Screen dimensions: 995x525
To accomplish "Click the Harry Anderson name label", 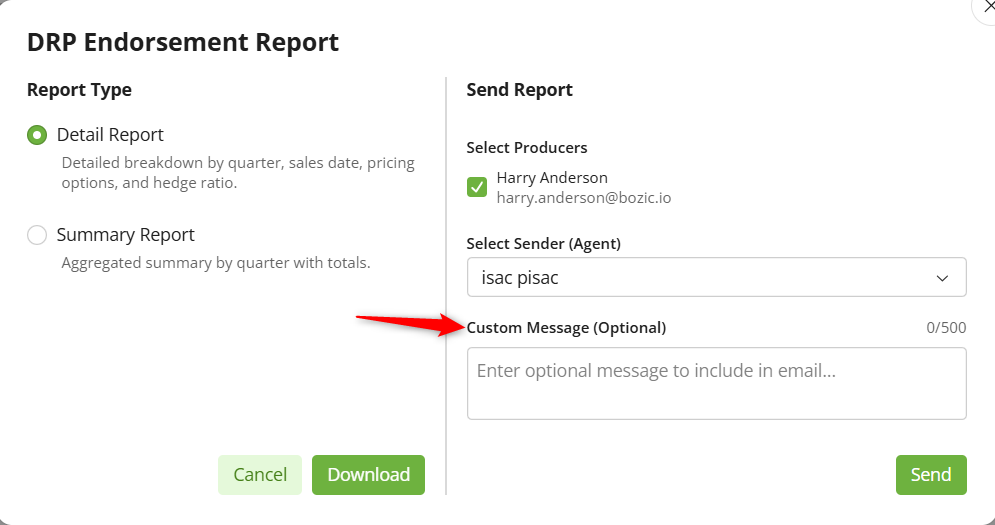I will pyautogui.click(x=552, y=178).
